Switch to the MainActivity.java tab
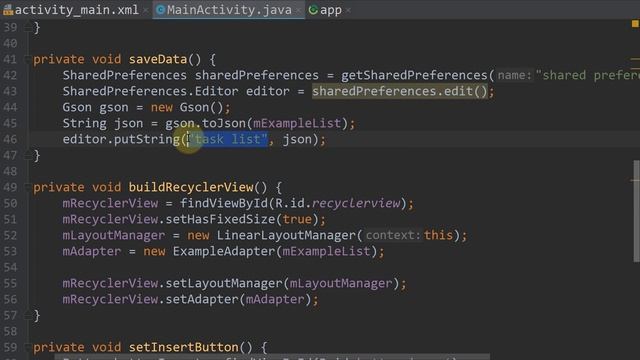Screen dimensions: 640x360 pyautogui.click(x=229, y=10)
